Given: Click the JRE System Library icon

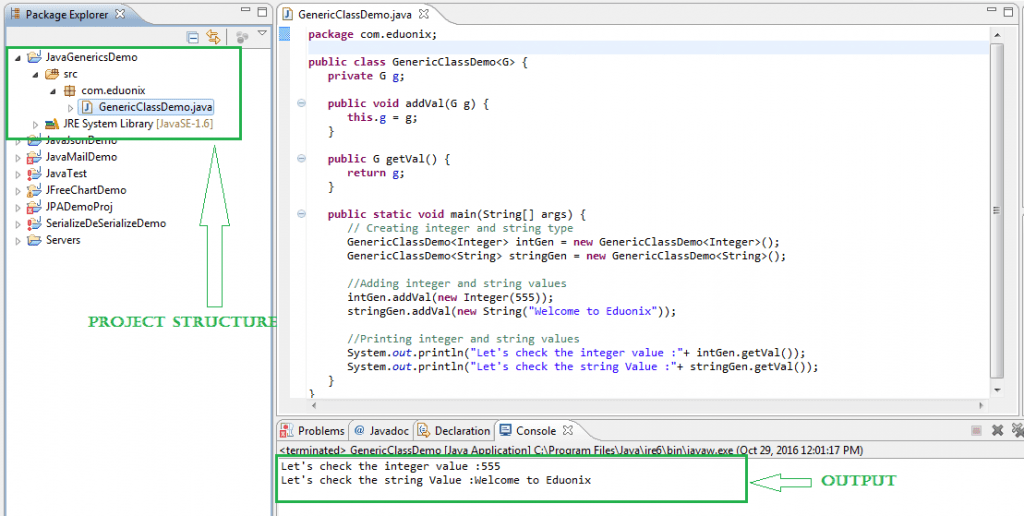Looking at the screenshot, I should 52,123.
